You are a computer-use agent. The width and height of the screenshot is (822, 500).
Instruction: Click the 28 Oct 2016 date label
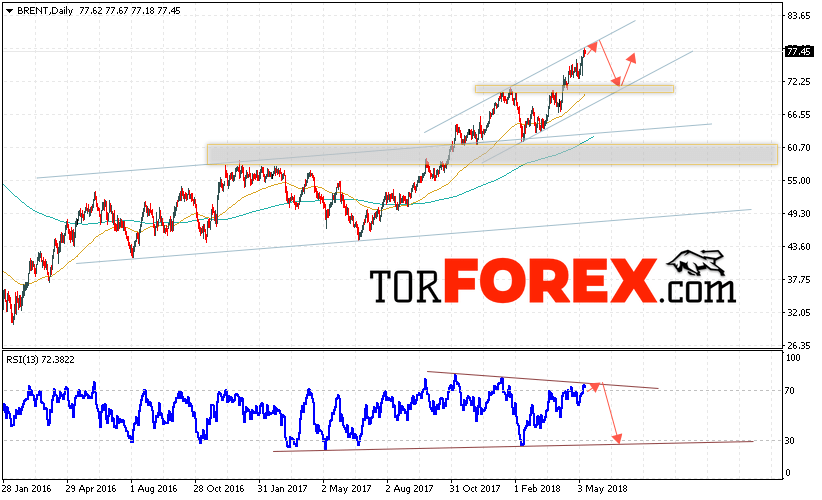point(219,489)
